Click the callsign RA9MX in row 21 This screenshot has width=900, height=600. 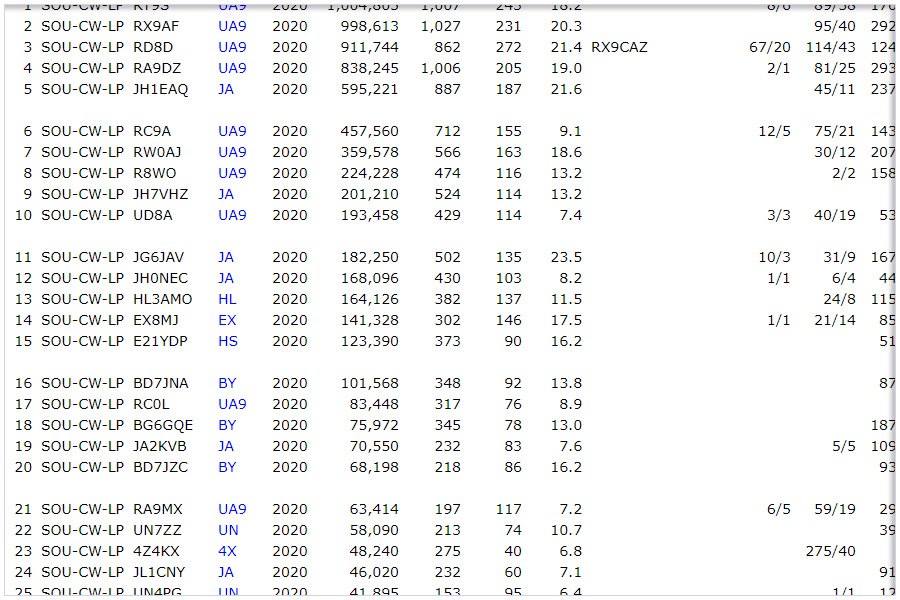(x=158, y=509)
